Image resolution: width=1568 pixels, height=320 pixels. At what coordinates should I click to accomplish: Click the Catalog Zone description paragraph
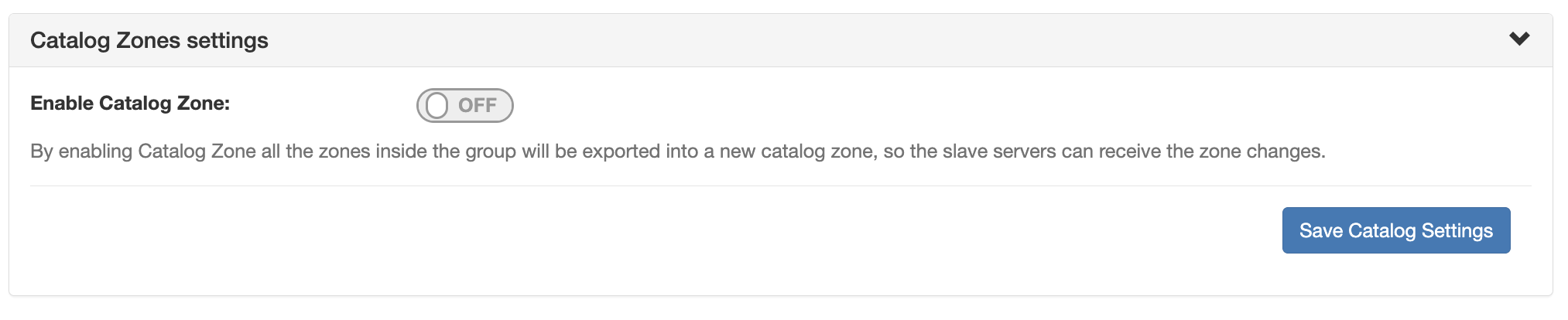(x=677, y=151)
